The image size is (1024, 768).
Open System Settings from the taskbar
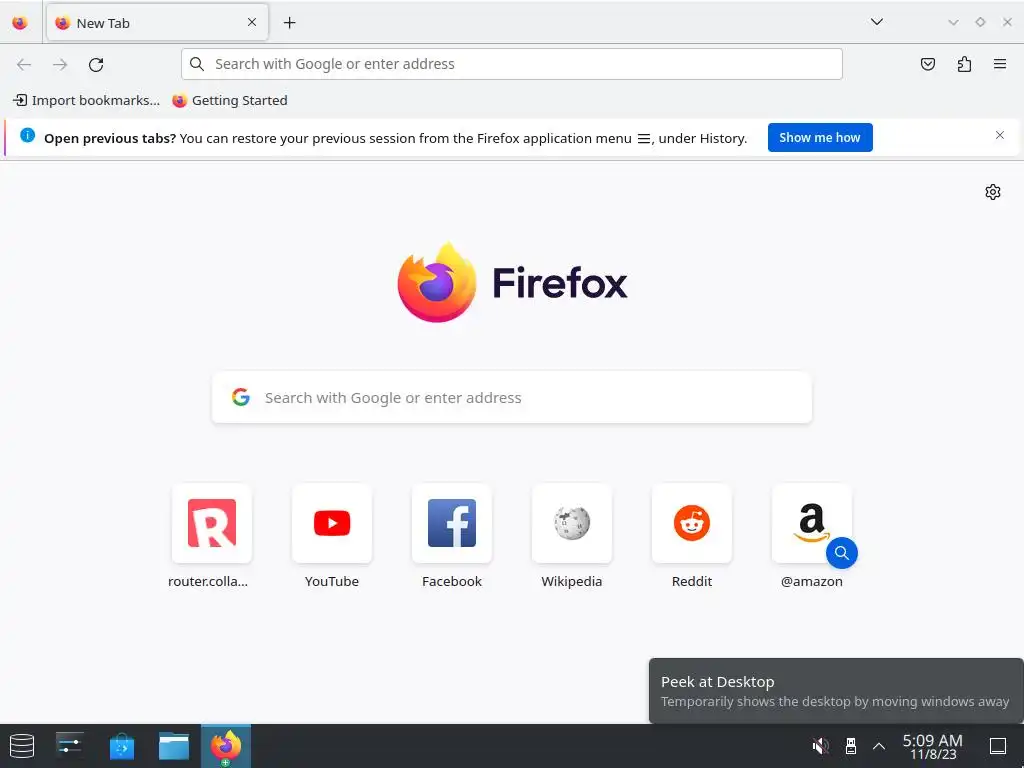69,746
